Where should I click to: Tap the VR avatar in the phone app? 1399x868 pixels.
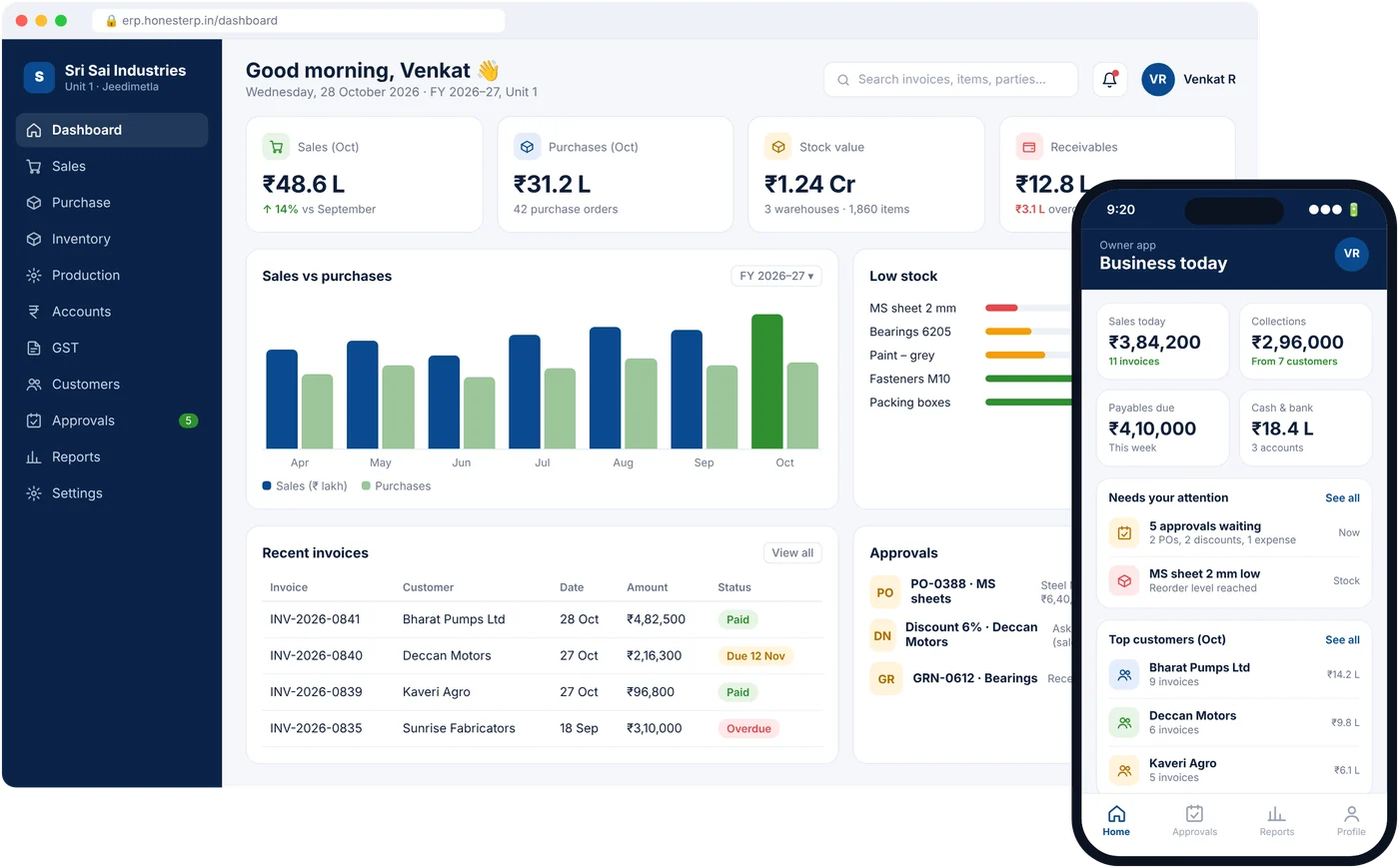[1352, 254]
